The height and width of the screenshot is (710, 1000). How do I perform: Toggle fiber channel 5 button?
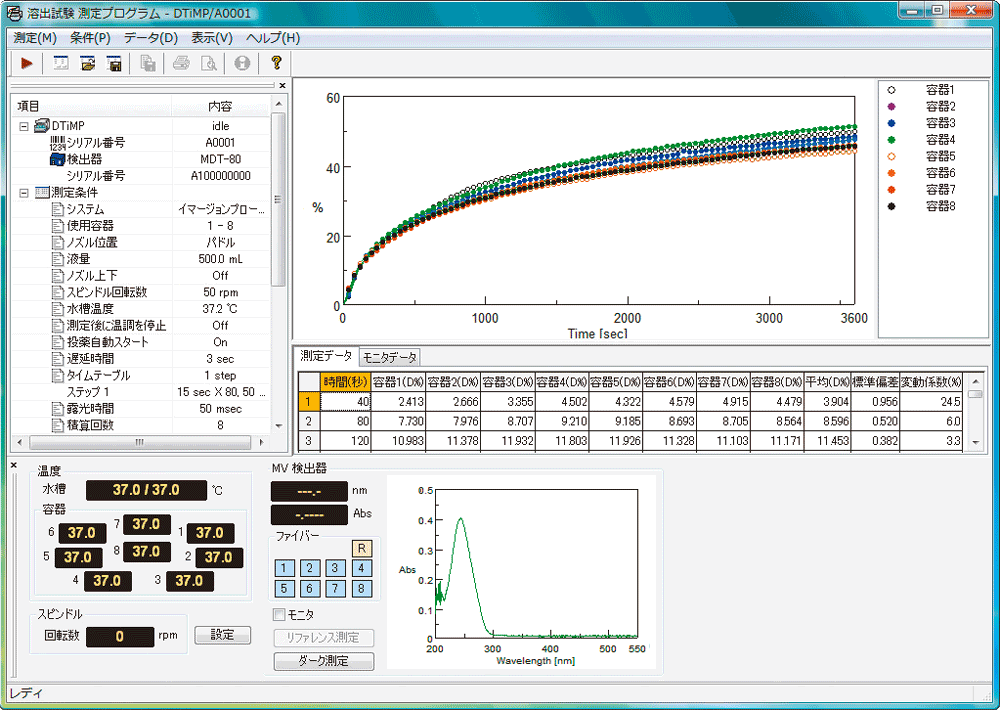click(x=284, y=588)
